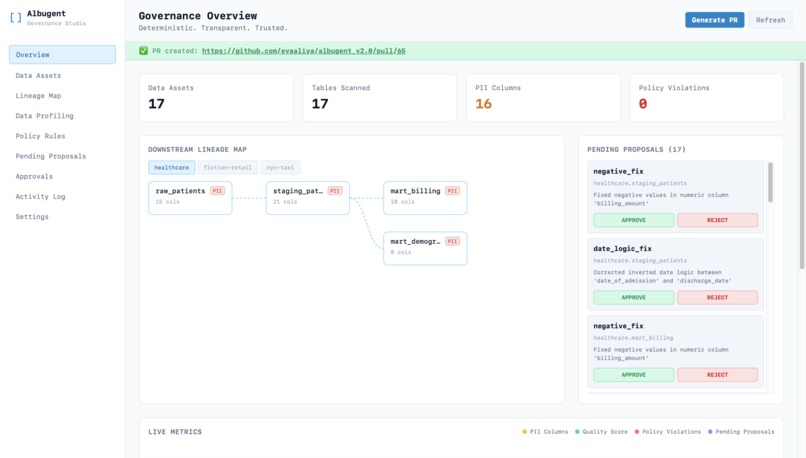Go to Data Assets in sidebar
The width and height of the screenshot is (806, 458).
click(x=38, y=76)
